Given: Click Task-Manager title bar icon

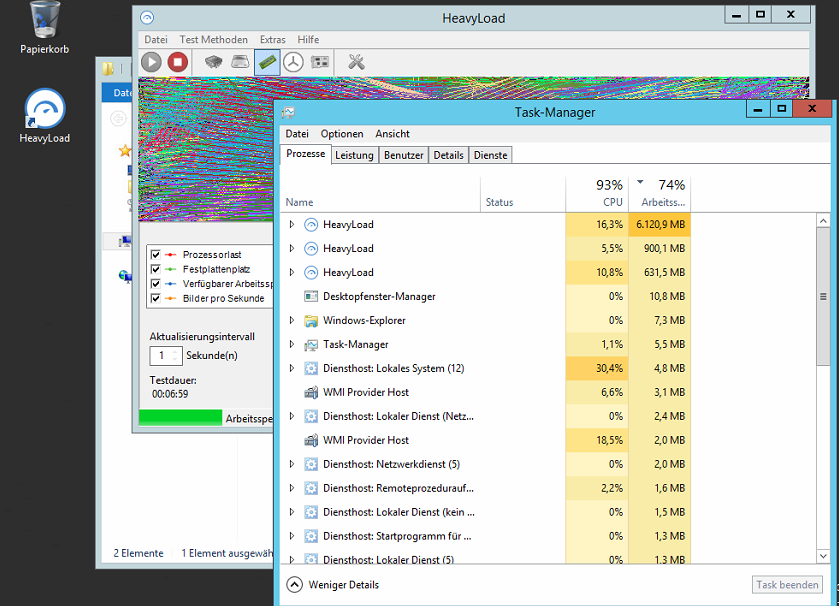Looking at the screenshot, I should (x=288, y=112).
